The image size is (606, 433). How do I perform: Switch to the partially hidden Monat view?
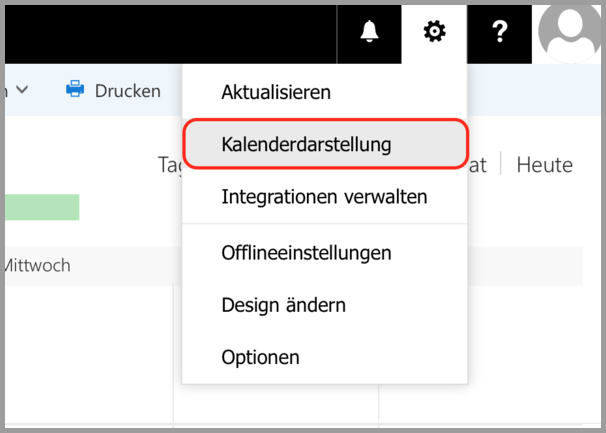478,165
